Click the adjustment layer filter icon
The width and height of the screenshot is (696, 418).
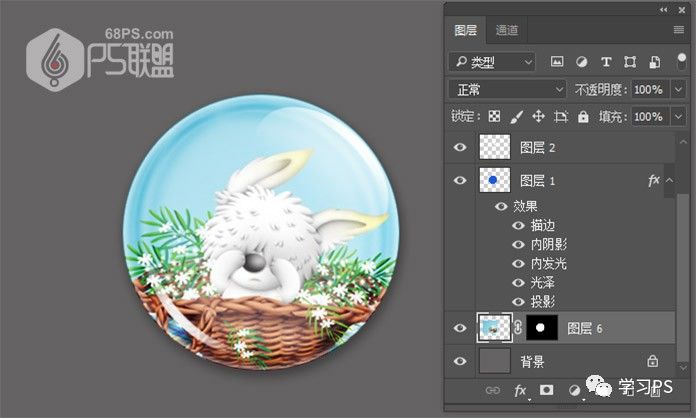tap(581, 62)
